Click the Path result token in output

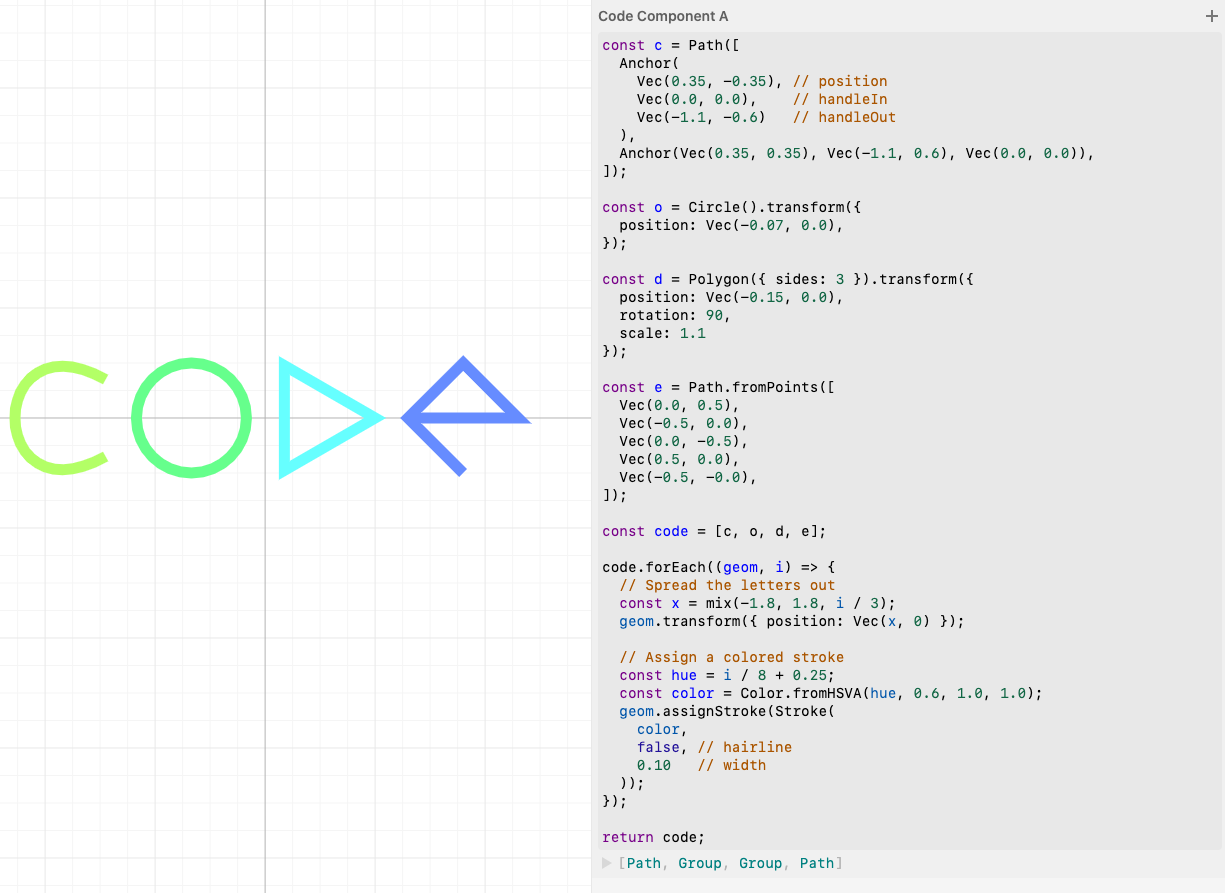pos(644,863)
